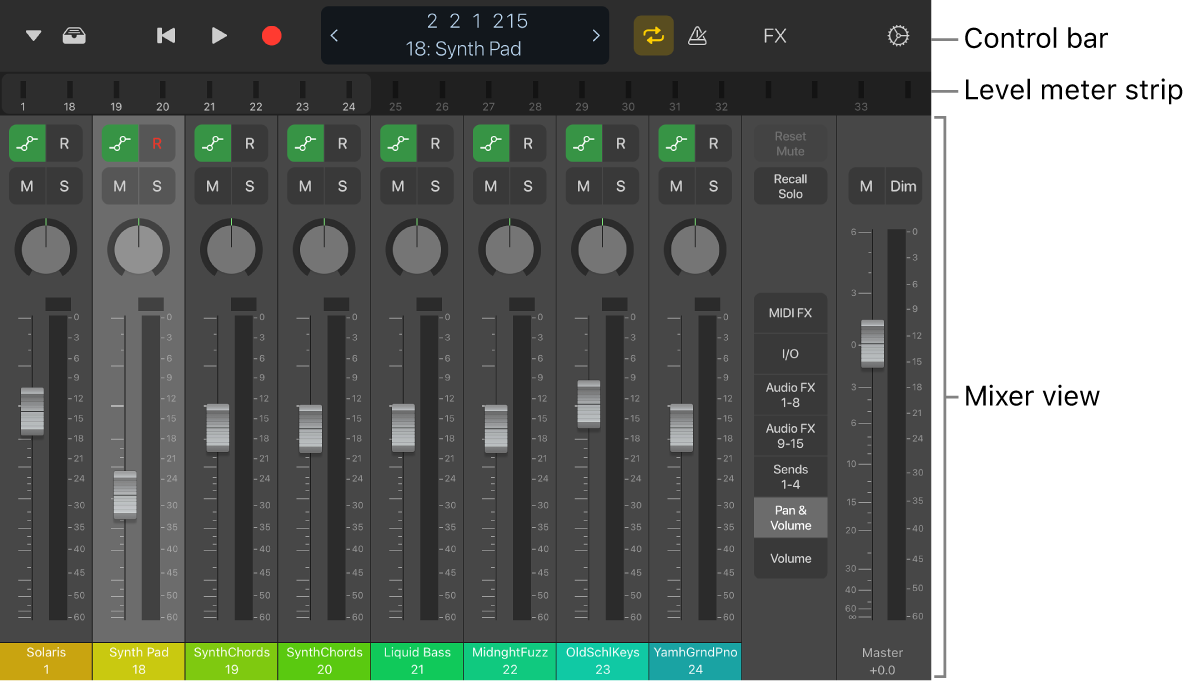Image resolution: width=1184 pixels, height=681 pixels.
Task: Solo the OldSchlKeys channel
Action: (620, 185)
